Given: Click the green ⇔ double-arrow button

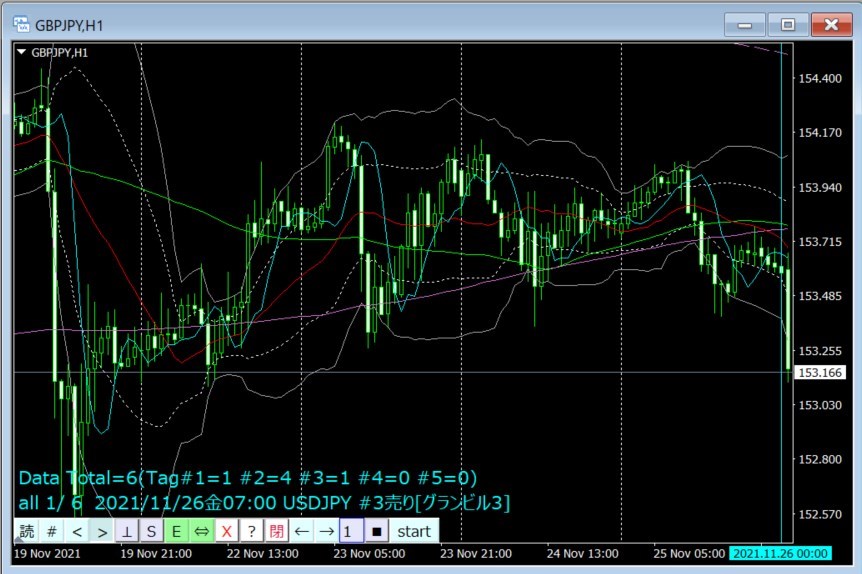Looking at the screenshot, I should point(202,531).
